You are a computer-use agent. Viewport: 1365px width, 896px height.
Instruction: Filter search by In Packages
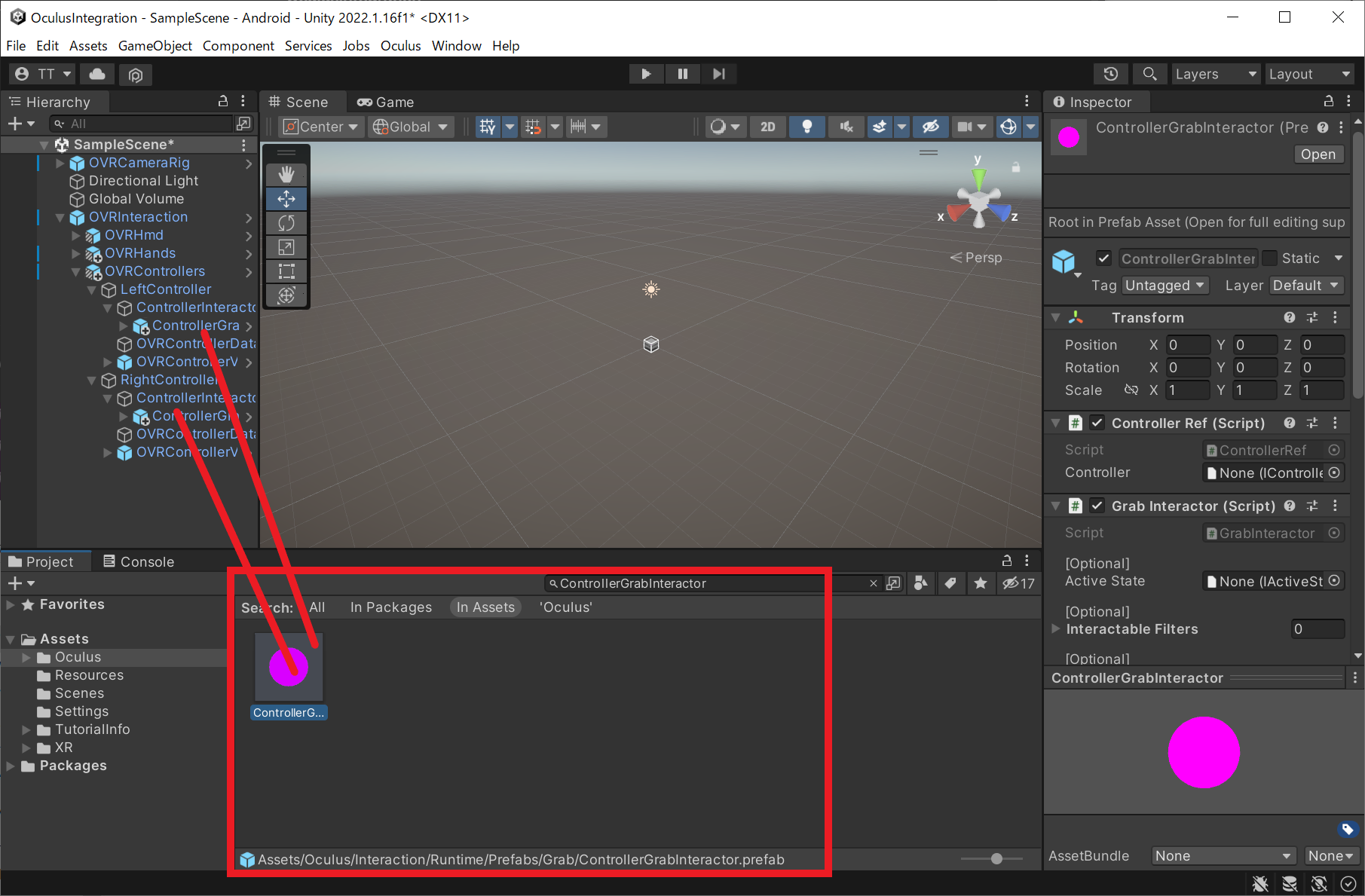point(390,607)
